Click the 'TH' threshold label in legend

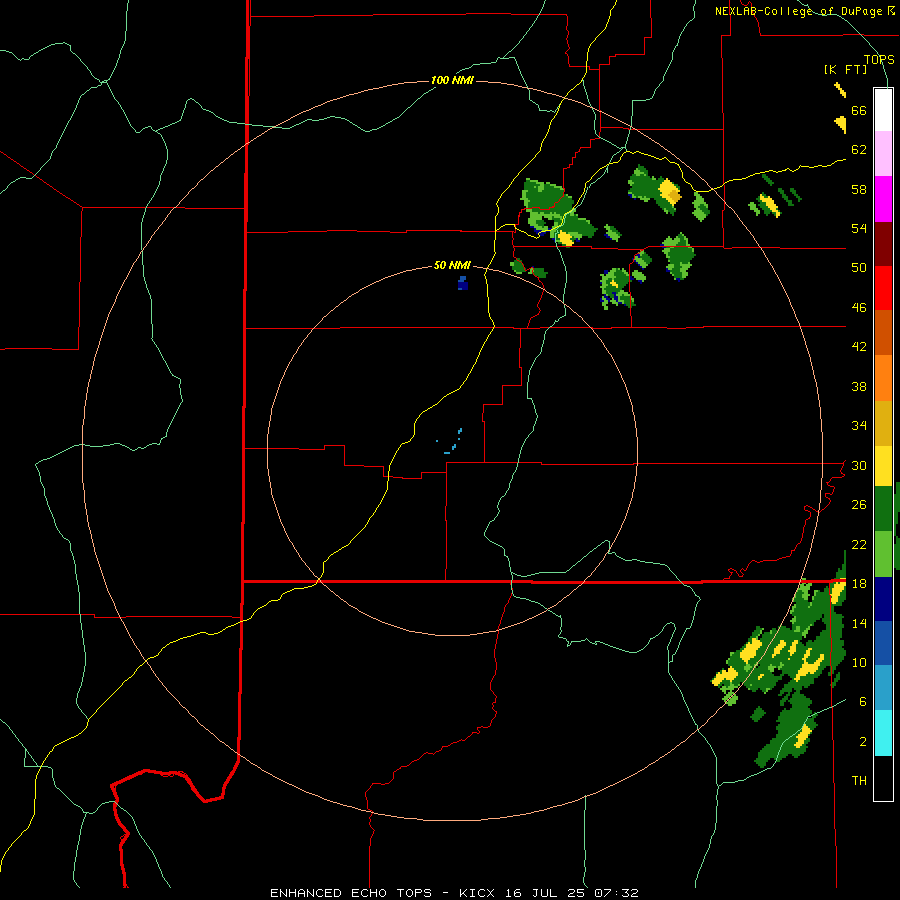point(859,781)
